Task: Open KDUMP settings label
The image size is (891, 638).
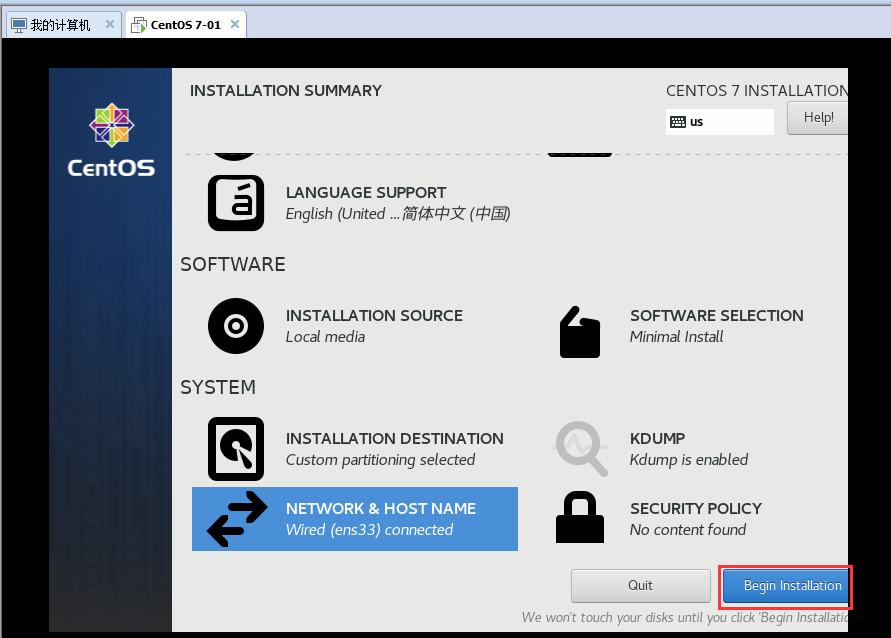Action: 657,439
